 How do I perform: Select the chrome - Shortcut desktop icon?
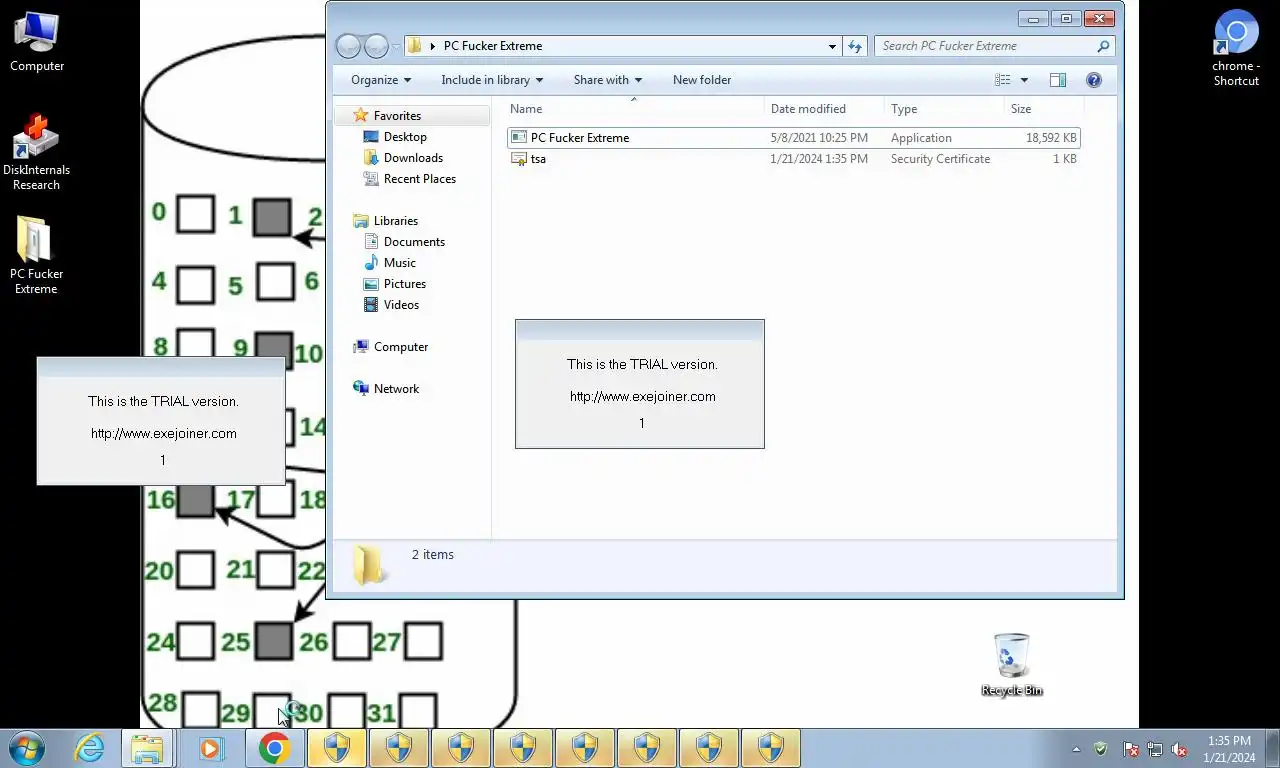pos(1236,48)
